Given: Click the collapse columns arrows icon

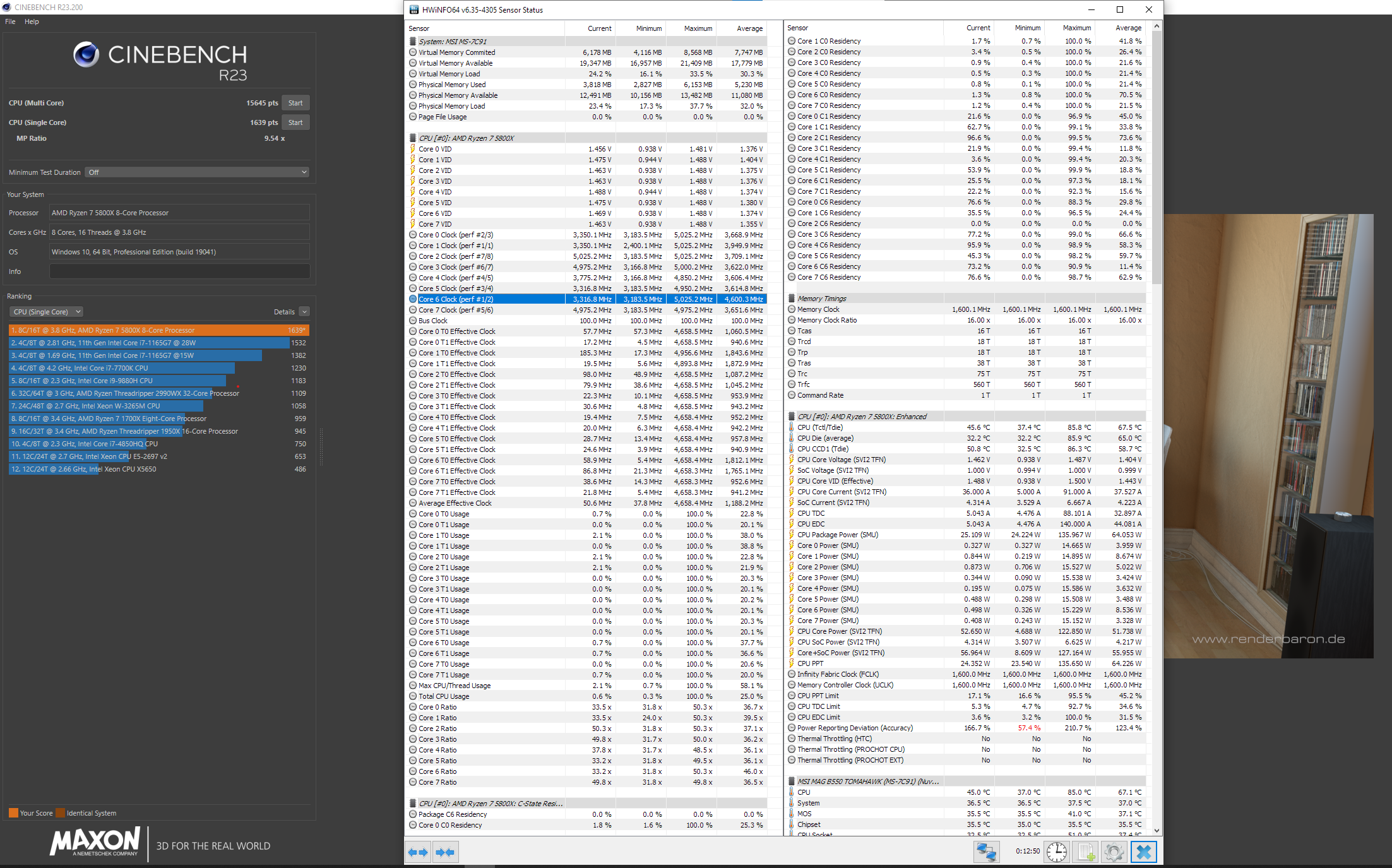Looking at the screenshot, I should point(445,852).
